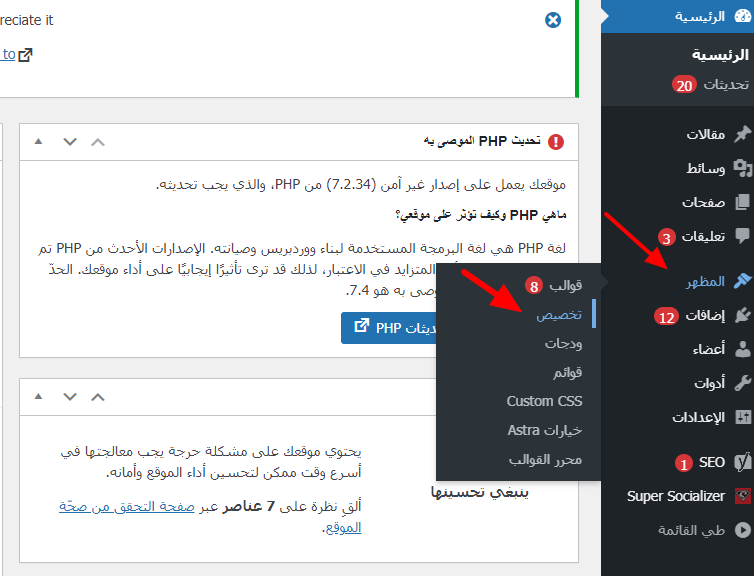Select تخصيص customize in the flyout submenu

pyautogui.click(x=559, y=314)
